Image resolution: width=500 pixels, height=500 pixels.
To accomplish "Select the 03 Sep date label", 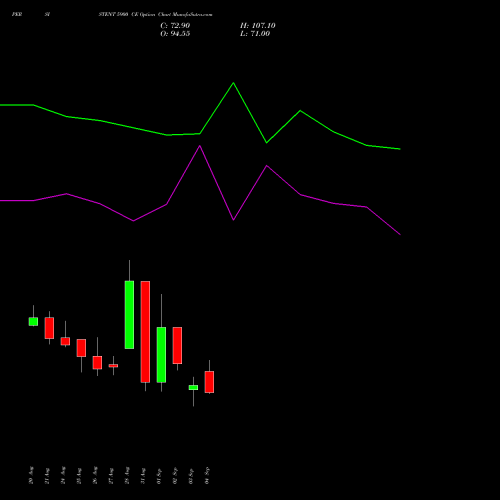I will click(191, 475).
